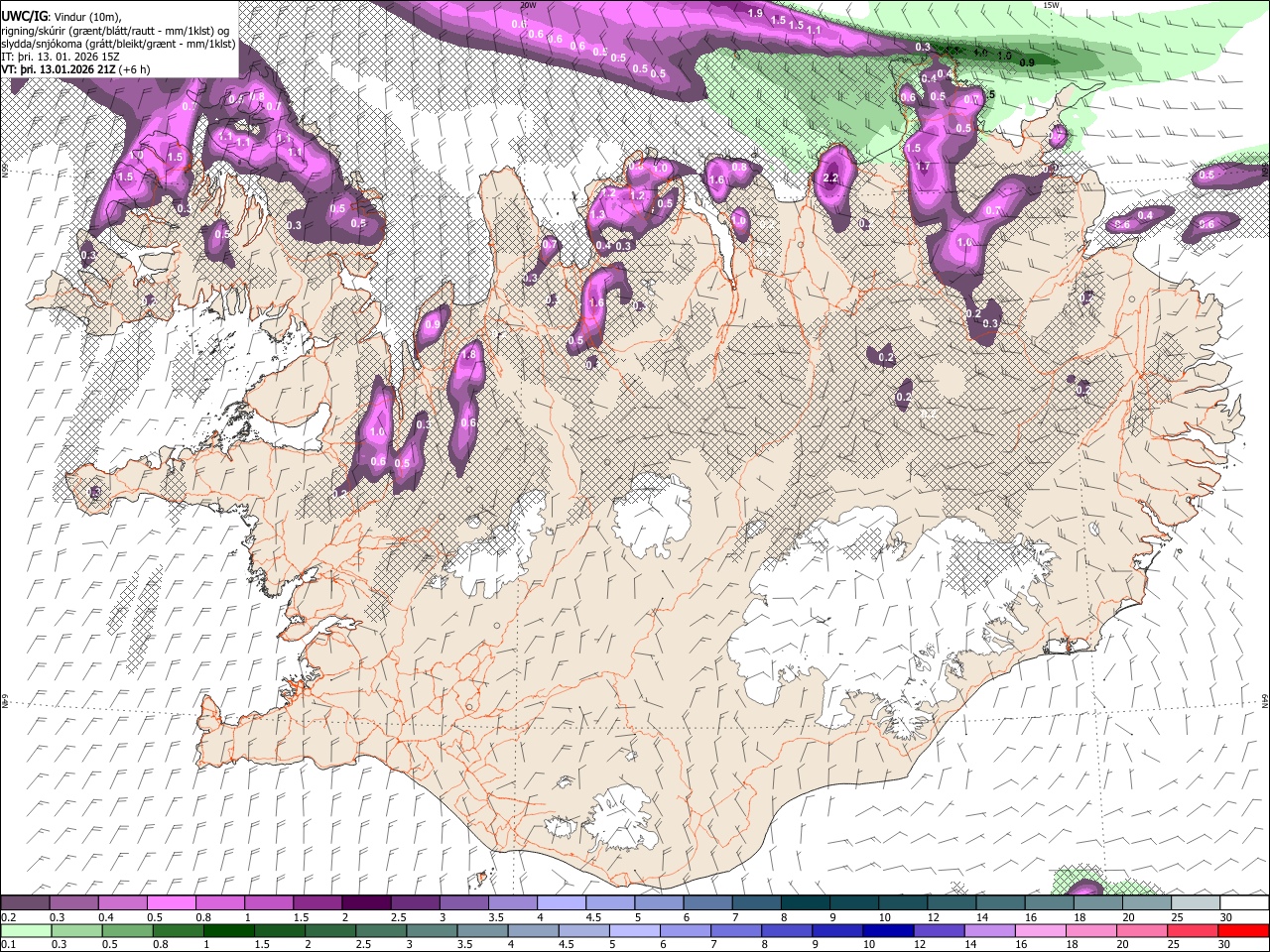Screen dimensions: 1270x952
Task: Click the 'UWC/IG' title text
Action: pos(25,16)
